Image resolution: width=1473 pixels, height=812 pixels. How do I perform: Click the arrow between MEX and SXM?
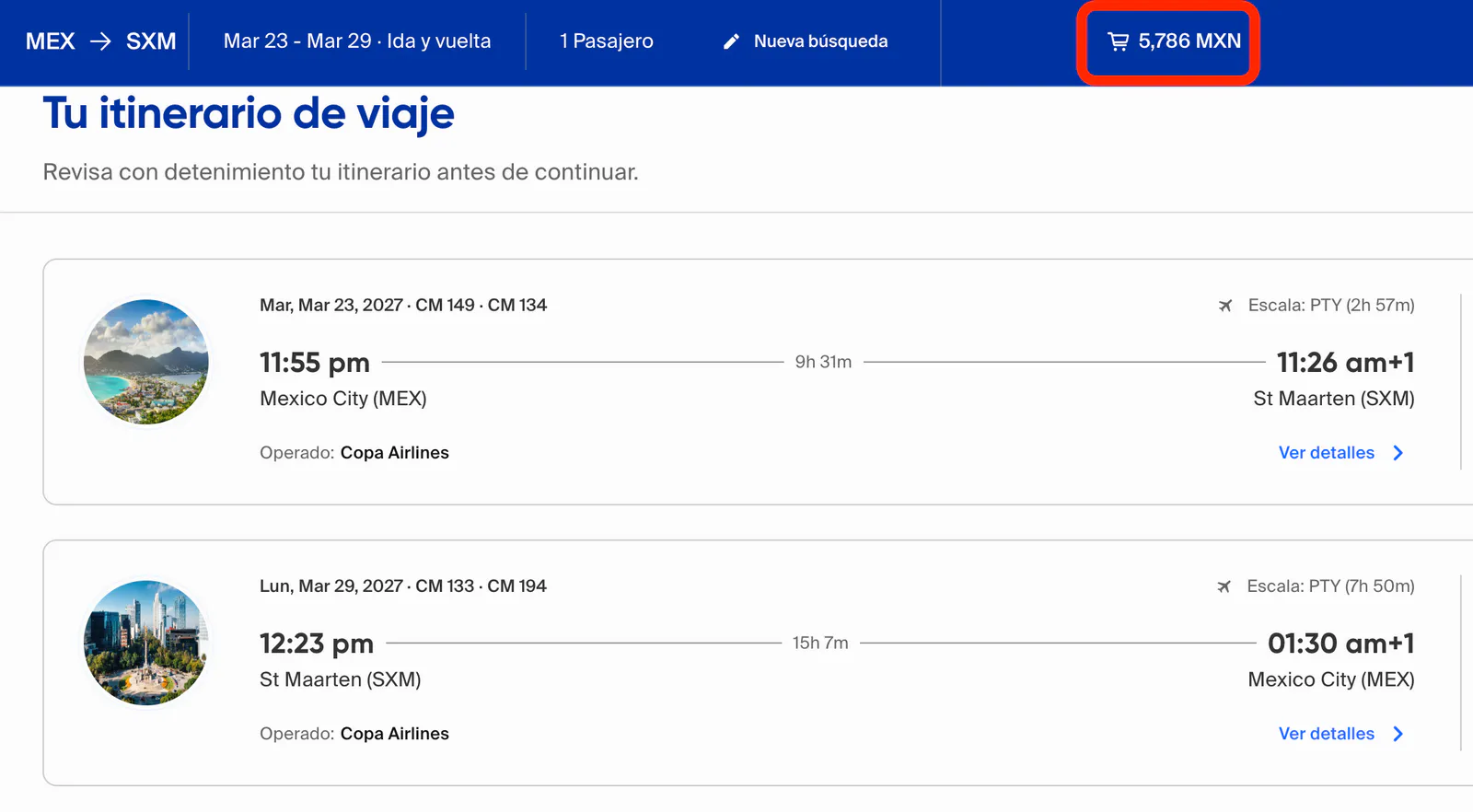point(100,41)
